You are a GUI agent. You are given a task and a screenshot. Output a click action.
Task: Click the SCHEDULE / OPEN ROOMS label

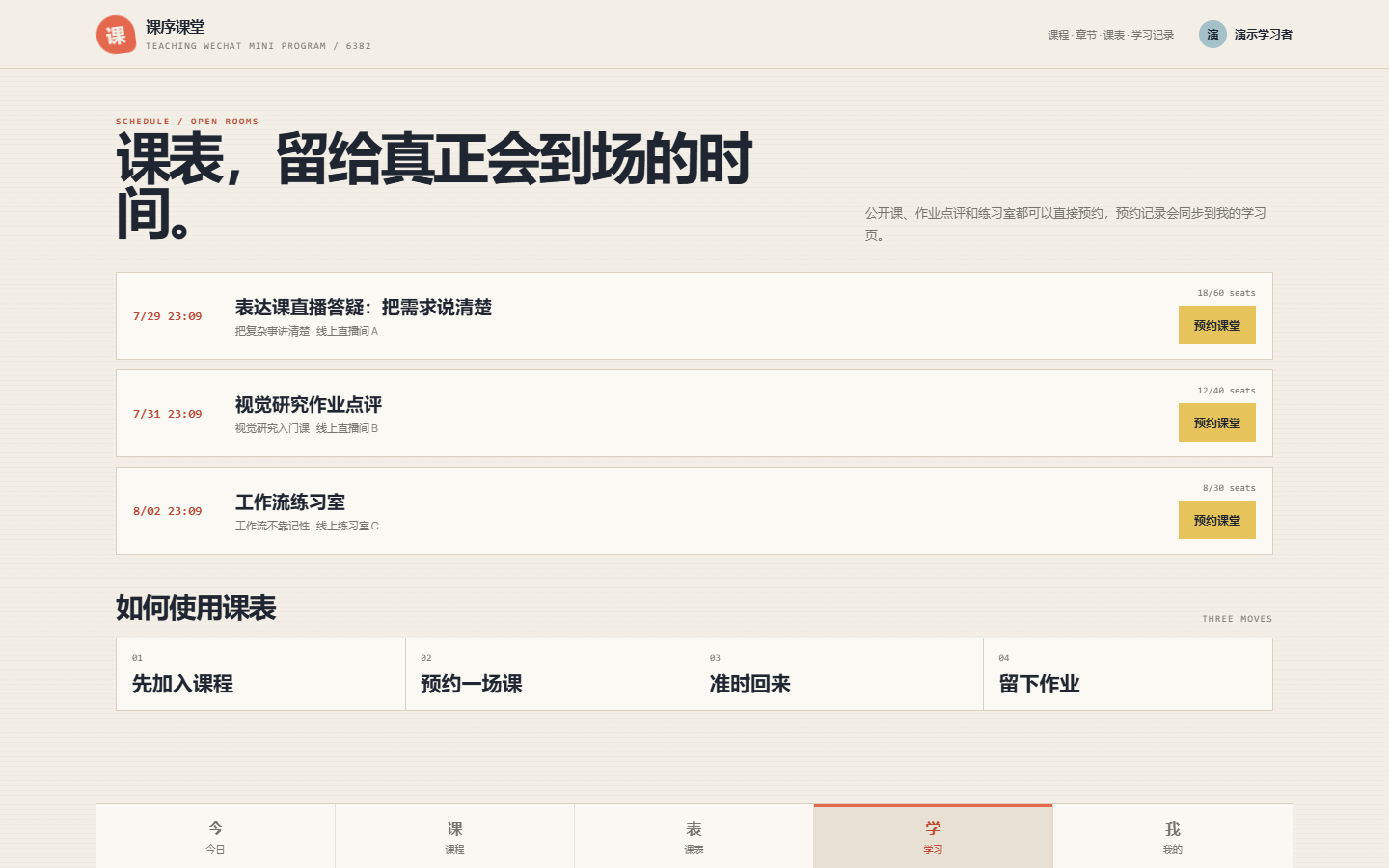coord(187,122)
